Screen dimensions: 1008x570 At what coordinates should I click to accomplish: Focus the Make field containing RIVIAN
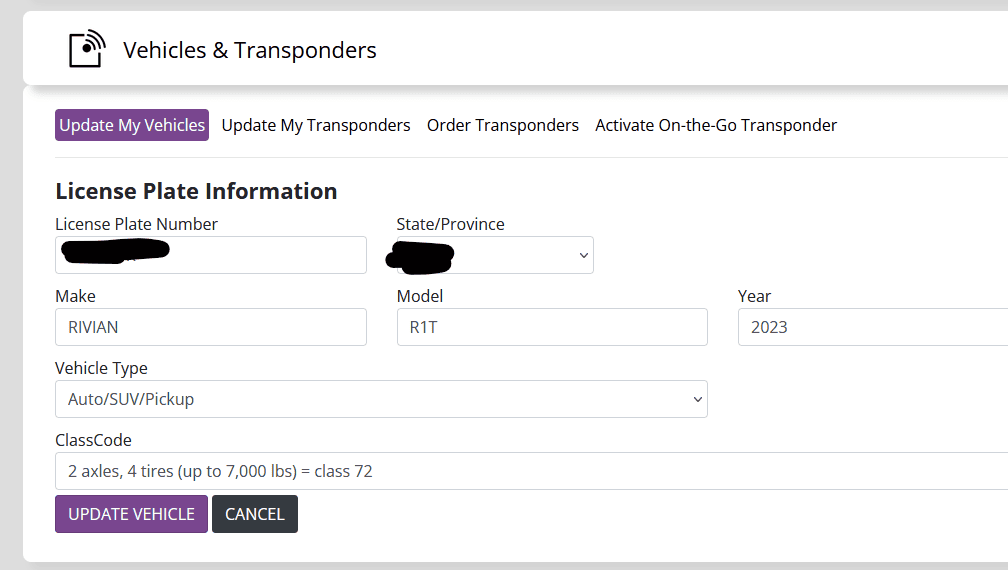click(x=211, y=327)
